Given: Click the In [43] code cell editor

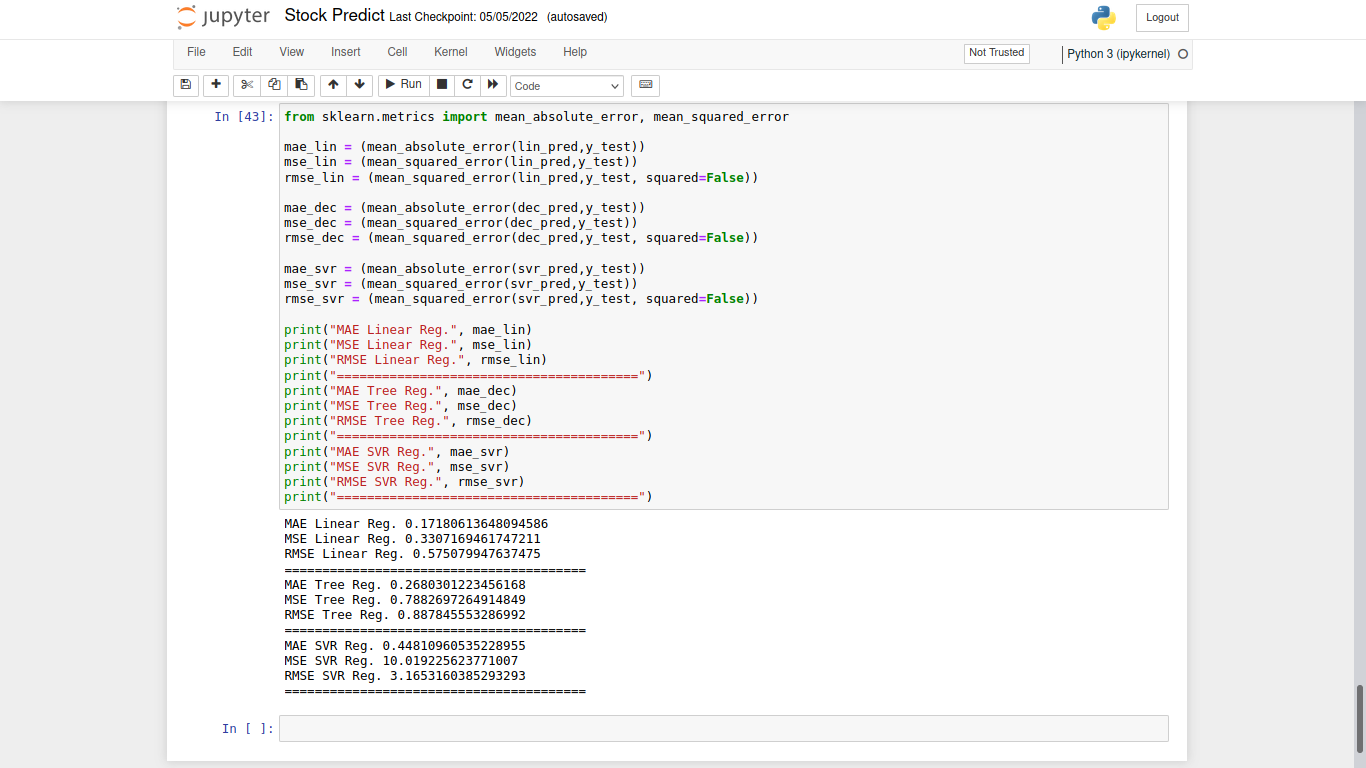Looking at the screenshot, I should click(723, 306).
